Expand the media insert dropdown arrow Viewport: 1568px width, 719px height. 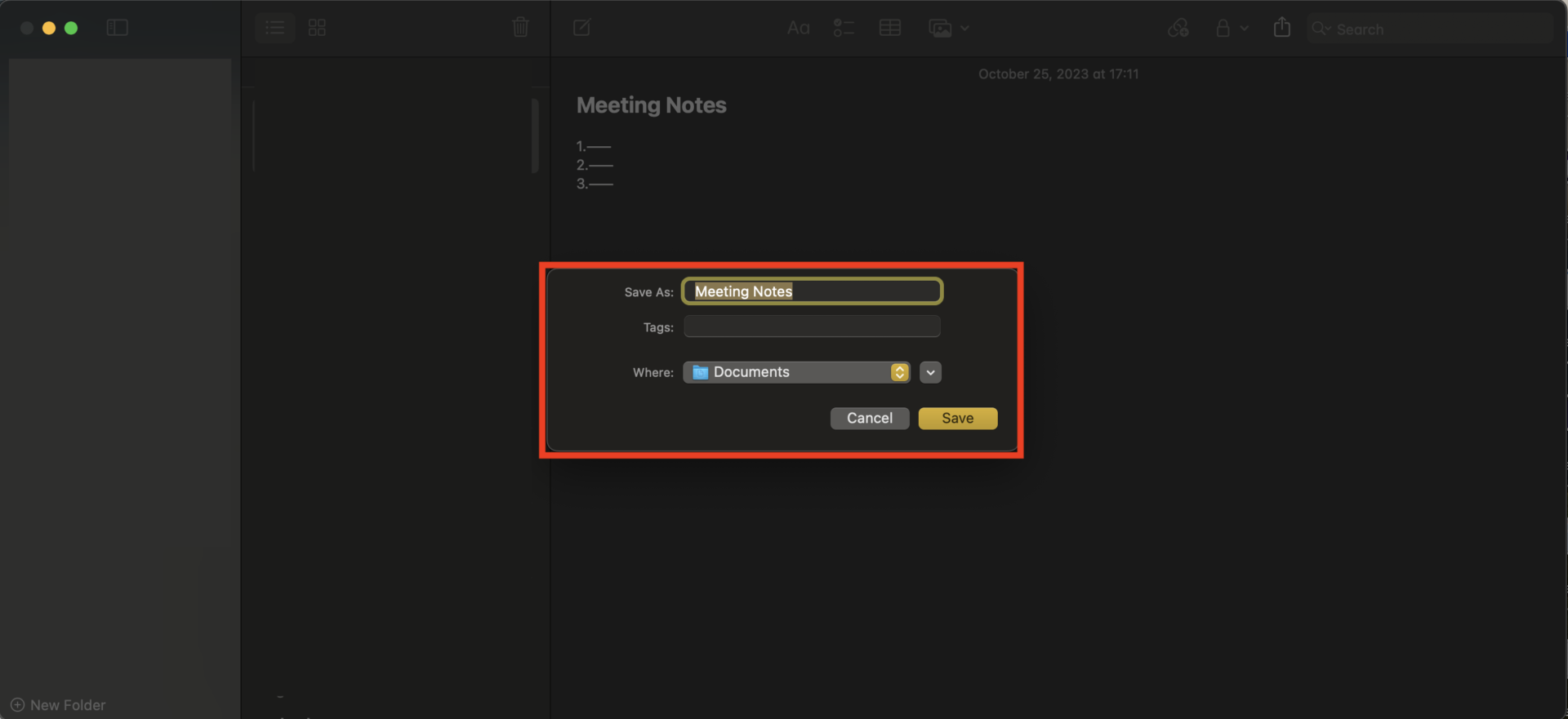point(964,29)
